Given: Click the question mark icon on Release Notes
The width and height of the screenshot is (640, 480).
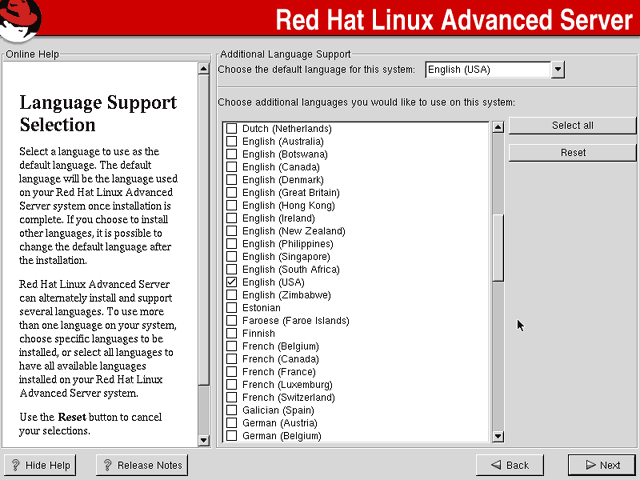Looking at the screenshot, I should 107,465.
